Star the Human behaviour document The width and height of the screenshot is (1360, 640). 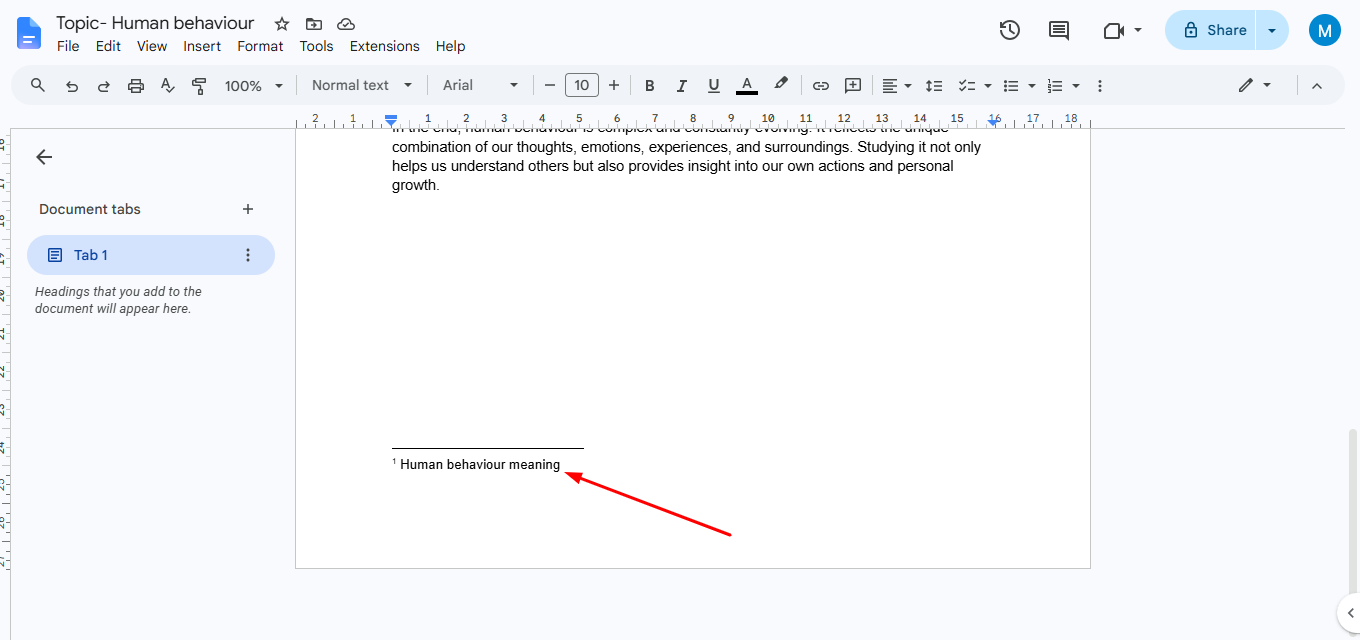(282, 24)
